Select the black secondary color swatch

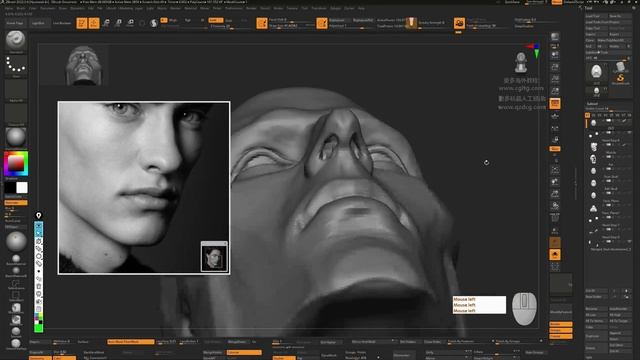click(x=10, y=187)
